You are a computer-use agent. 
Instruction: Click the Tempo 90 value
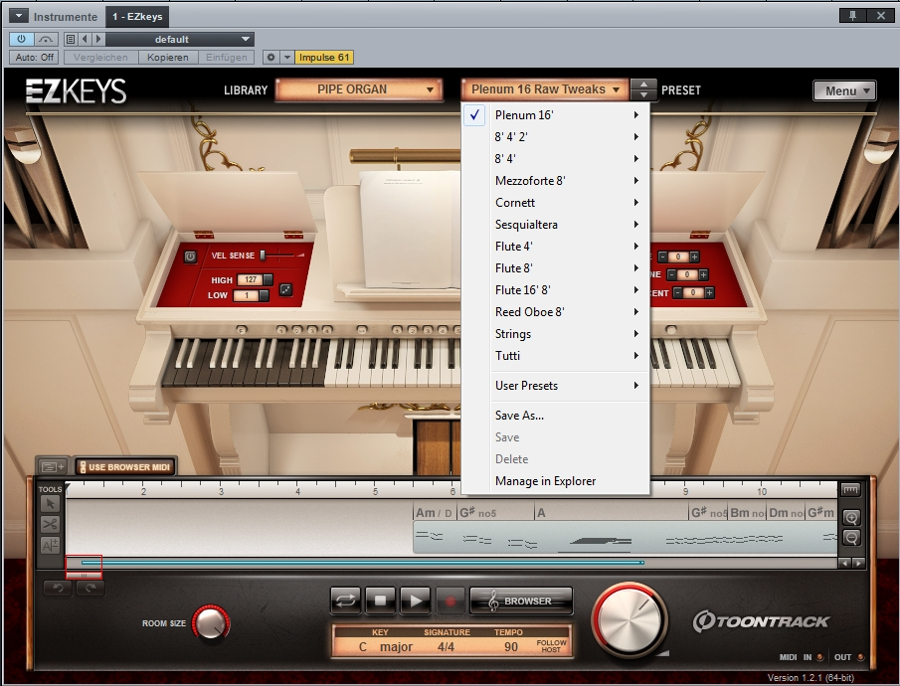click(x=511, y=647)
